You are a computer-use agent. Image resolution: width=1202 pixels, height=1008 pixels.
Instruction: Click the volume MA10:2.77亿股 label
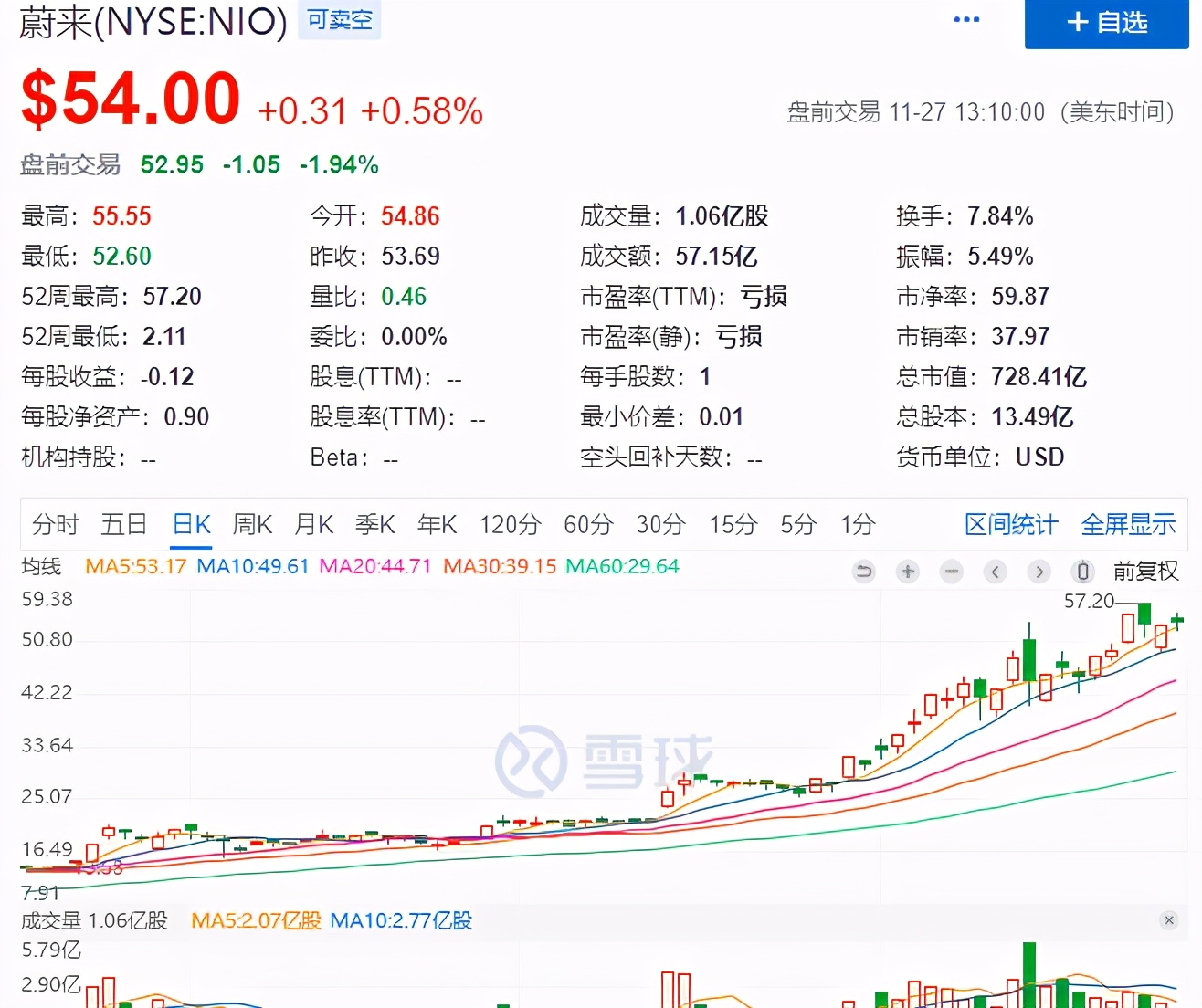pyautogui.click(x=401, y=920)
